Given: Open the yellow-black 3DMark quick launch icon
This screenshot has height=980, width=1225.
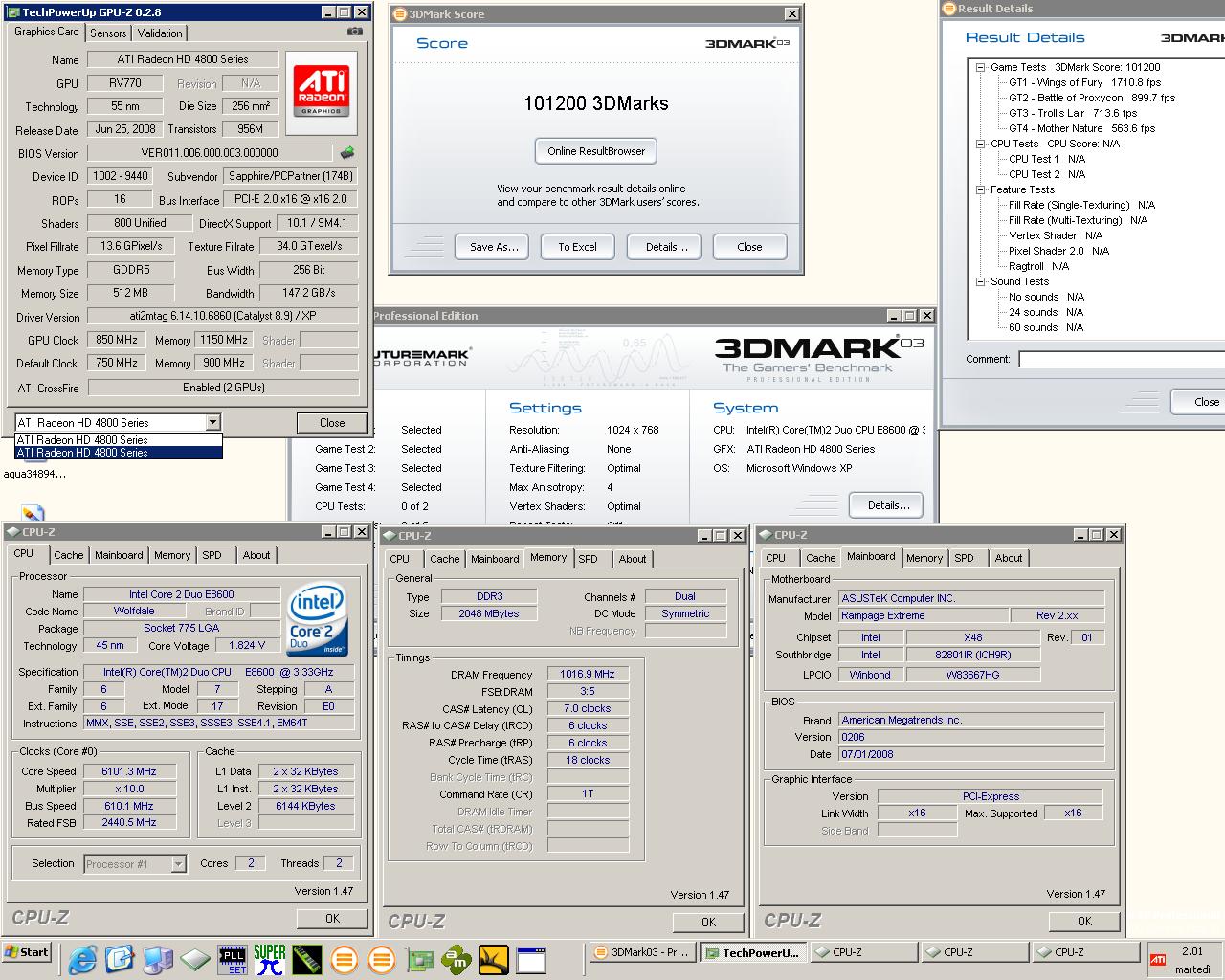Looking at the screenshot, I should point(494,959).
